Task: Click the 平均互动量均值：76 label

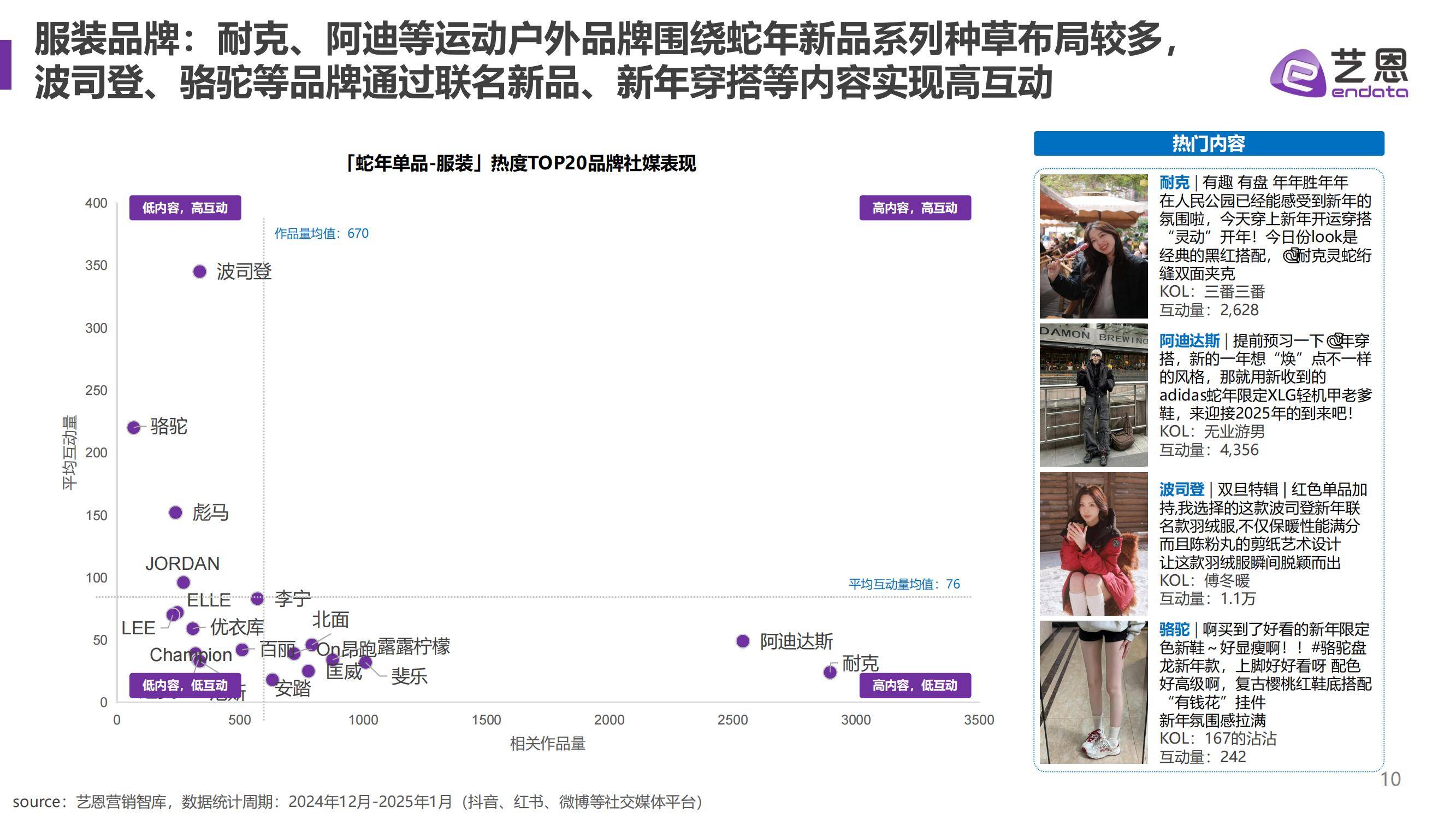Action: click(904, 584)
